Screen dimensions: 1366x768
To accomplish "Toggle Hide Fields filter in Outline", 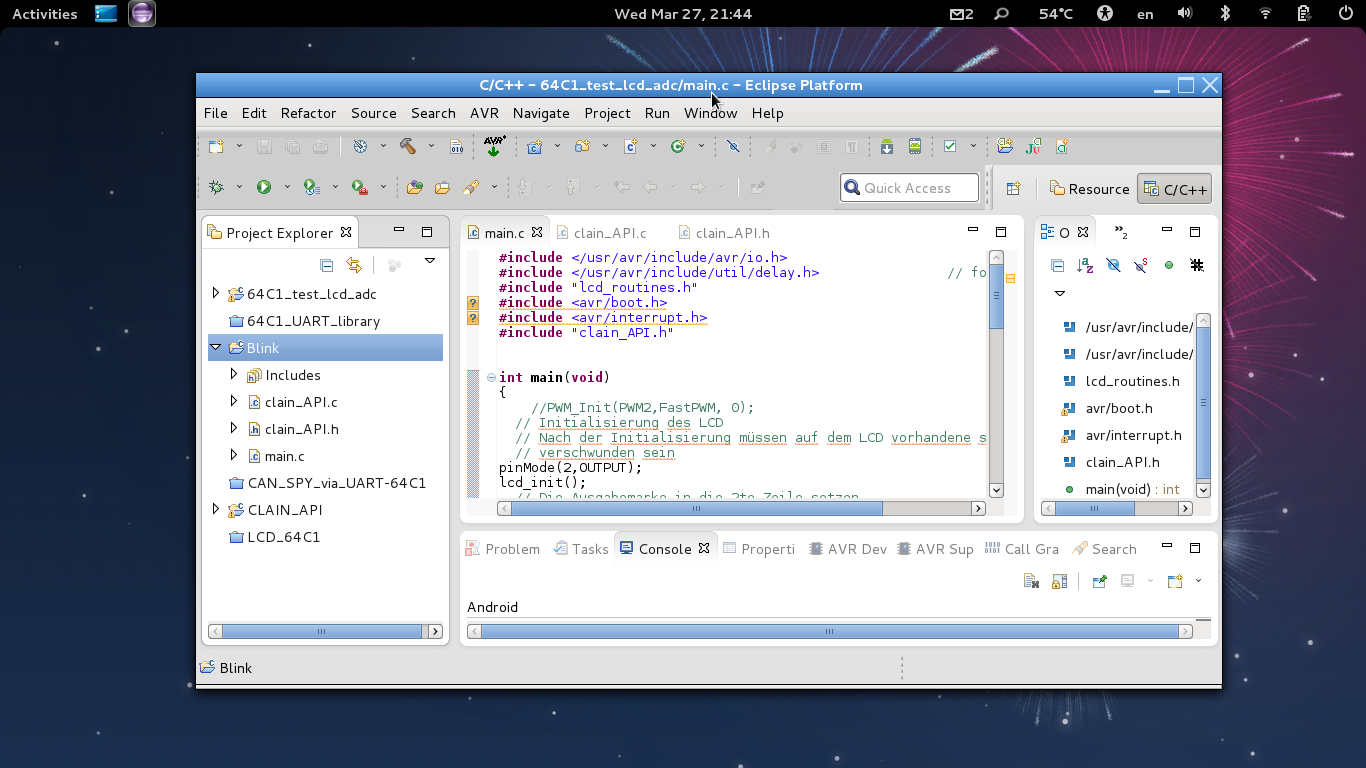I will [1113, 265].
